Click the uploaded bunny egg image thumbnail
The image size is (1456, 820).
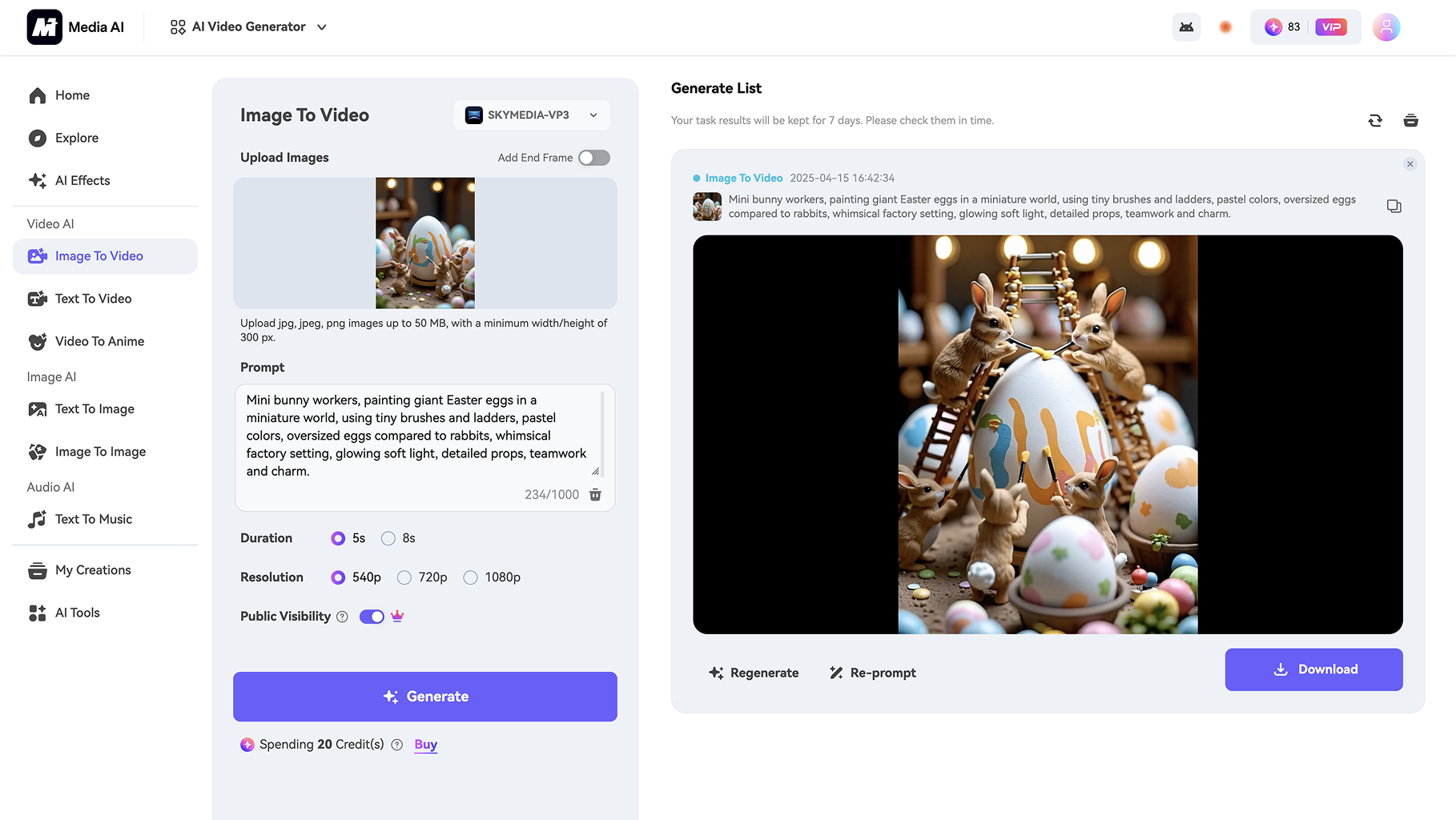tap(424, 243)
